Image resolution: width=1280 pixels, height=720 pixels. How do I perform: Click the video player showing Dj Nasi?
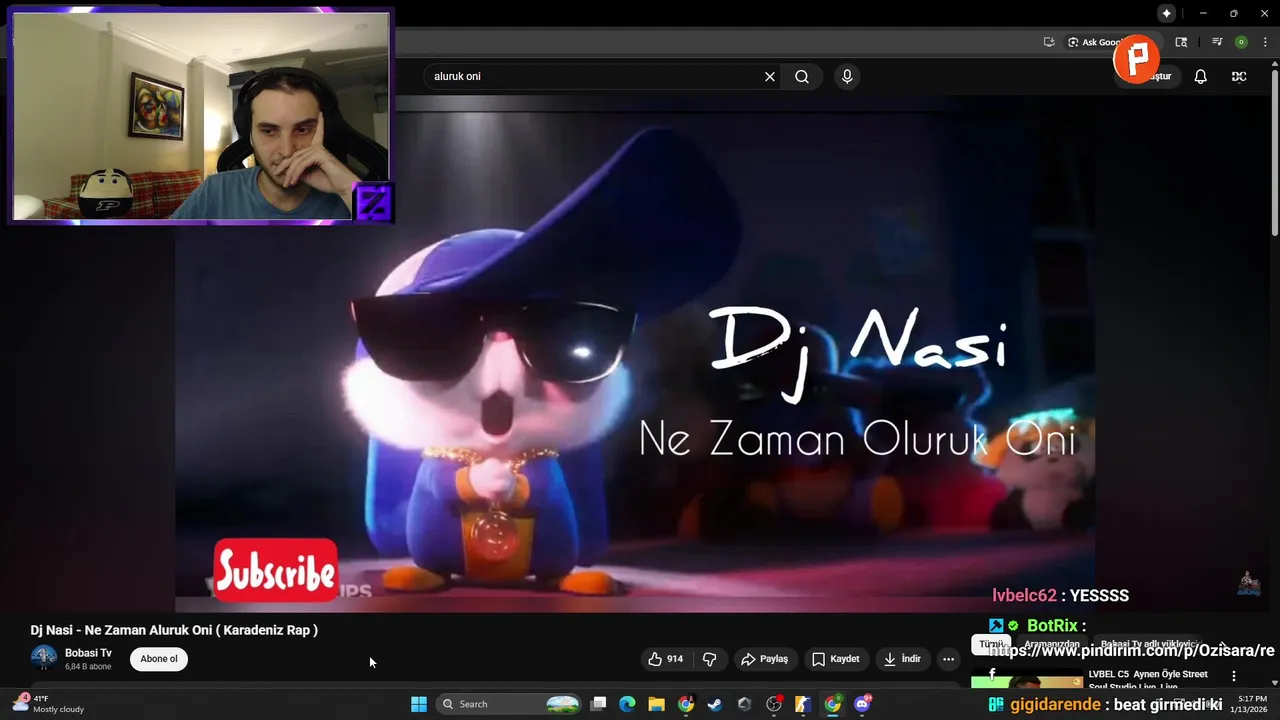[635, 355]
